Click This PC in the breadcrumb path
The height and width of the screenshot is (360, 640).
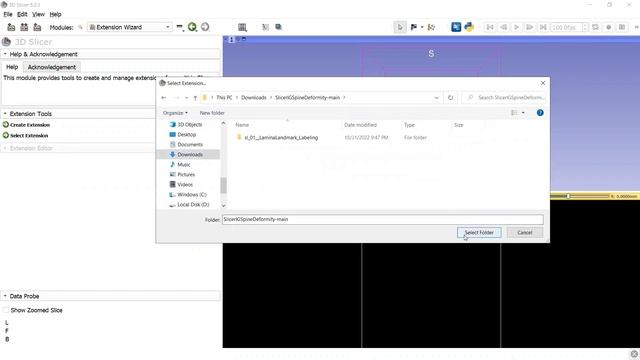[x=224, y=98]
